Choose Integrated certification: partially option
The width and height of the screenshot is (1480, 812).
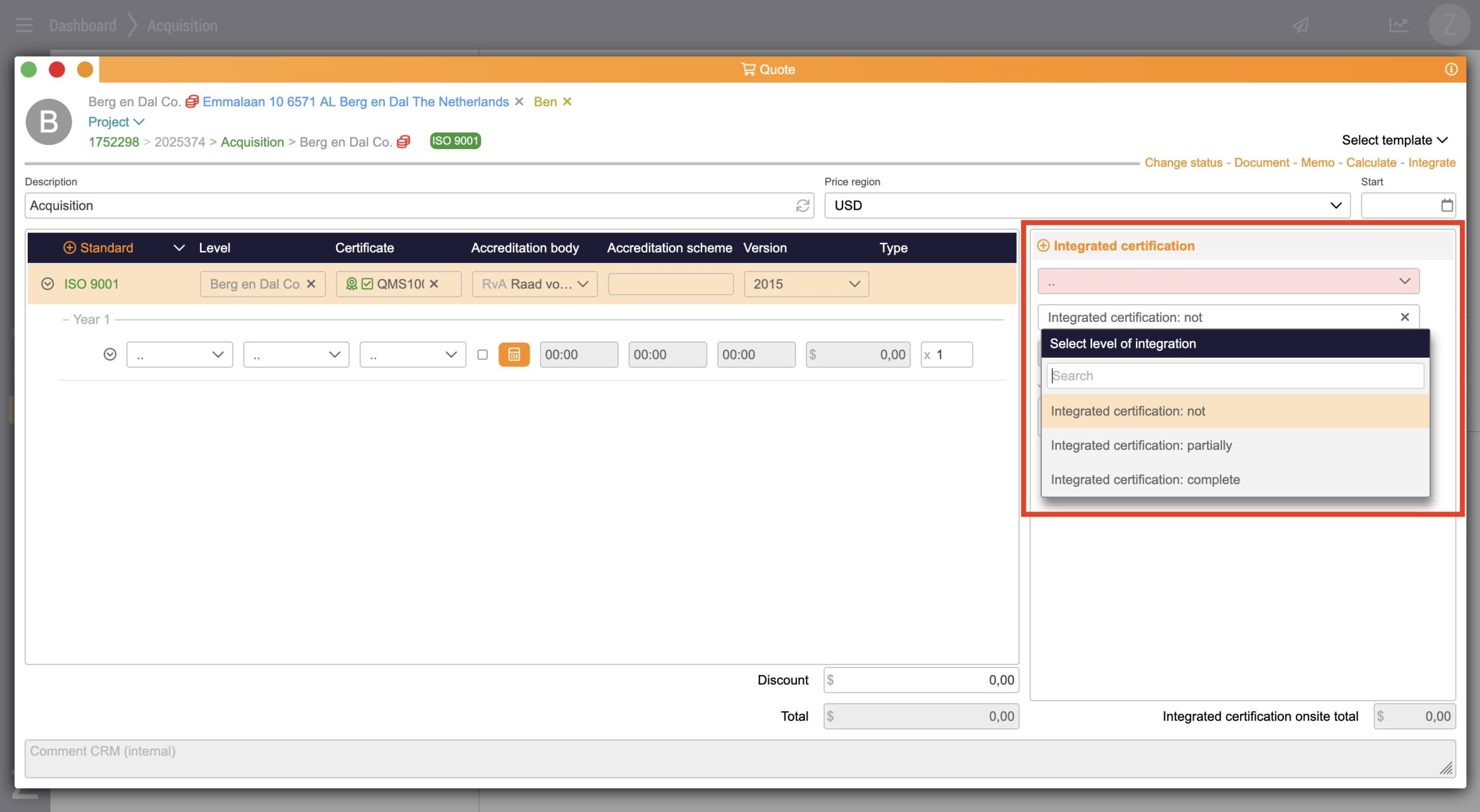click(1141, 445)
